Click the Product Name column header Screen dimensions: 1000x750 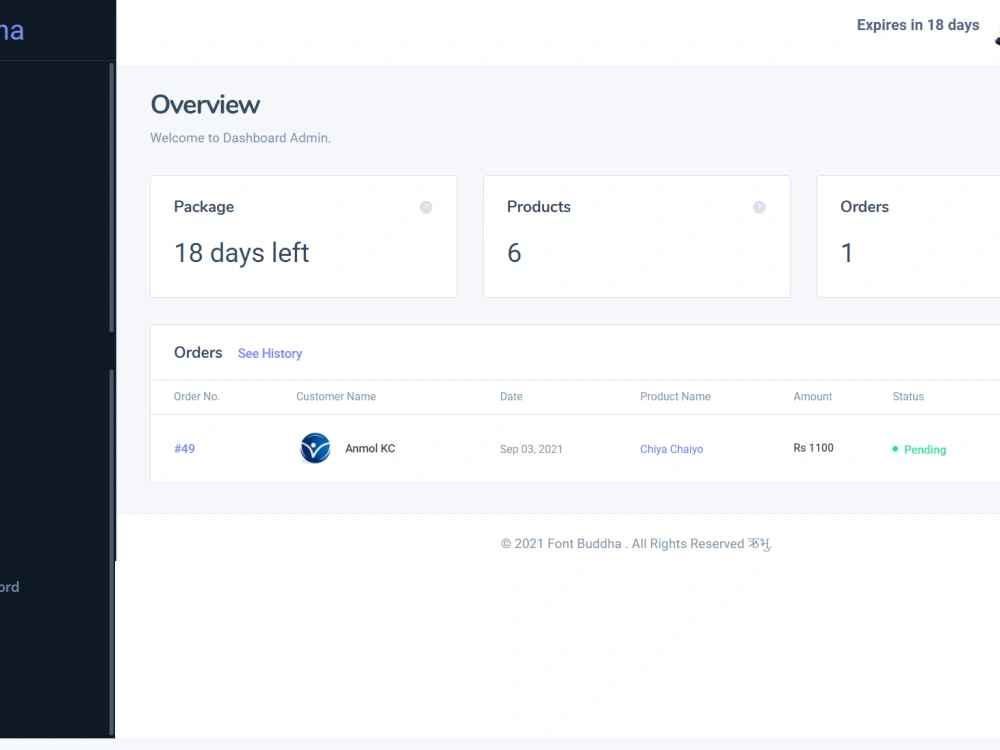pyautogui.click(x=675, y=397)
